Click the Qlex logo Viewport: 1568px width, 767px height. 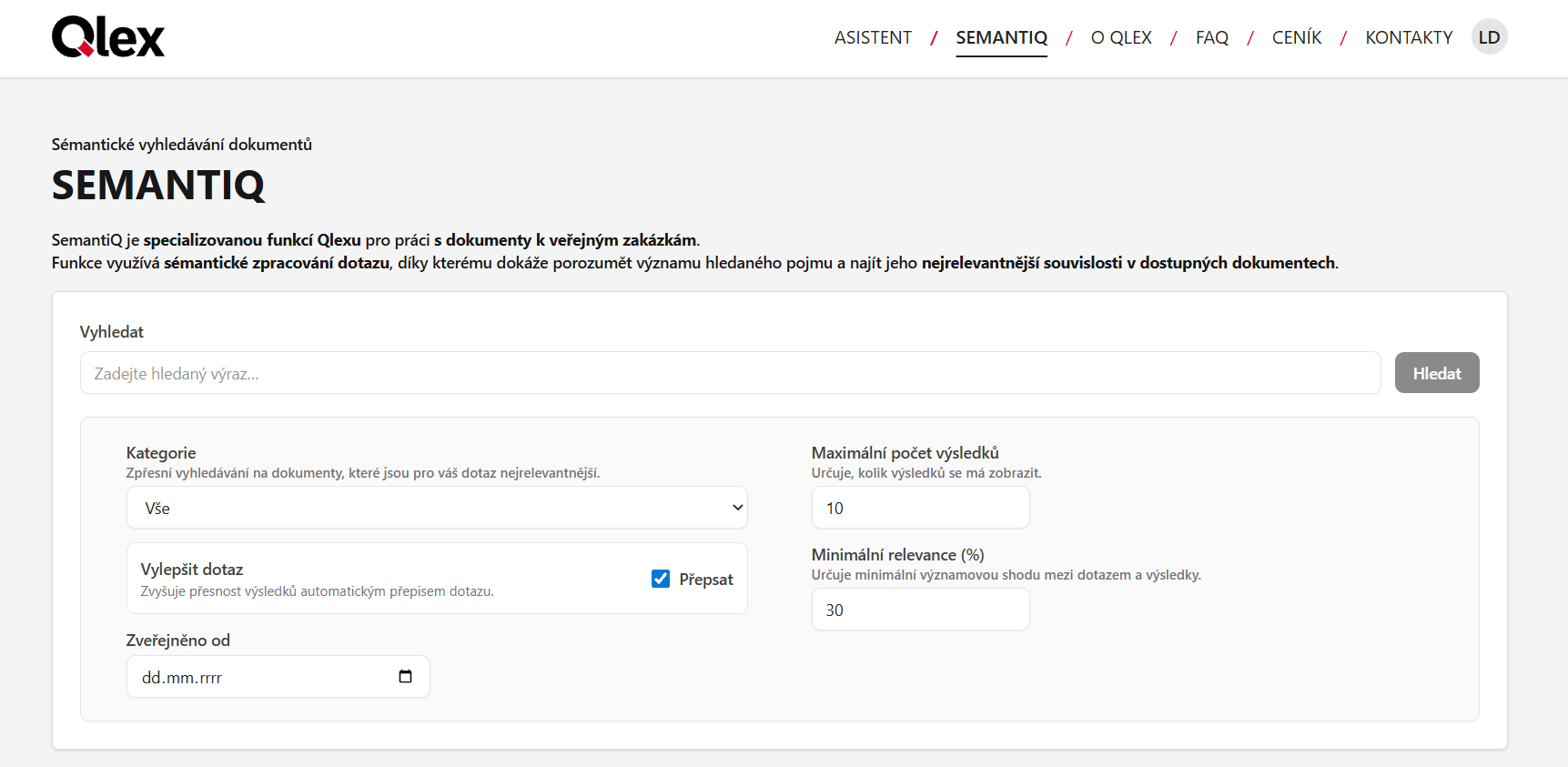pyautogui.click(x=108, y=37)
